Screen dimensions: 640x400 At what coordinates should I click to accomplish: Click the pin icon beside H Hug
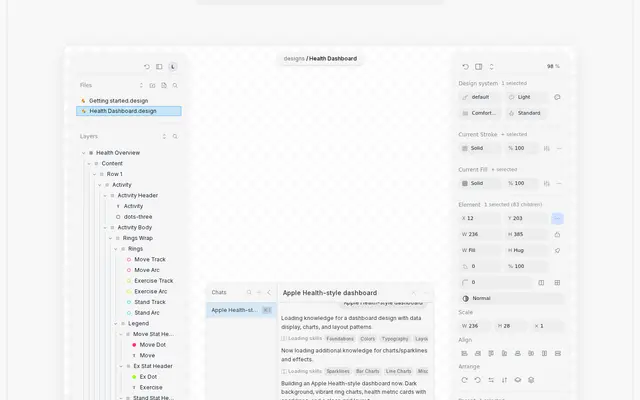[x=557, y=250]
